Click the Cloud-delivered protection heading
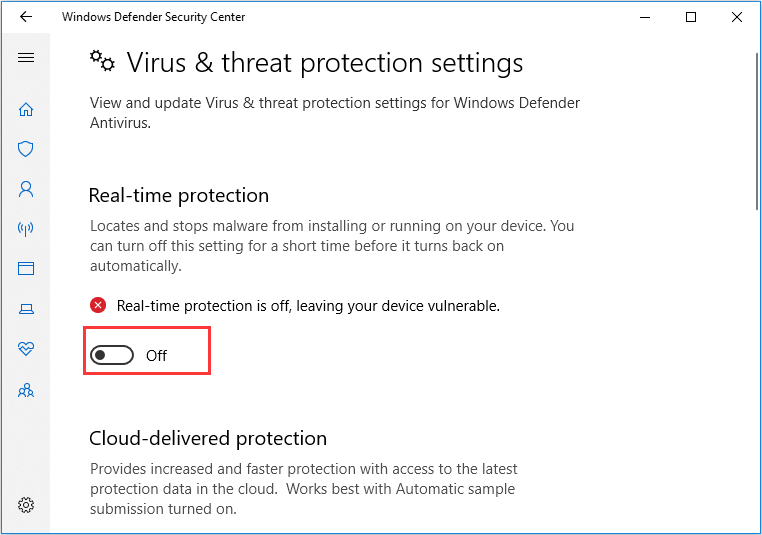Screen dimensions: 762x535 click(208, 438)
